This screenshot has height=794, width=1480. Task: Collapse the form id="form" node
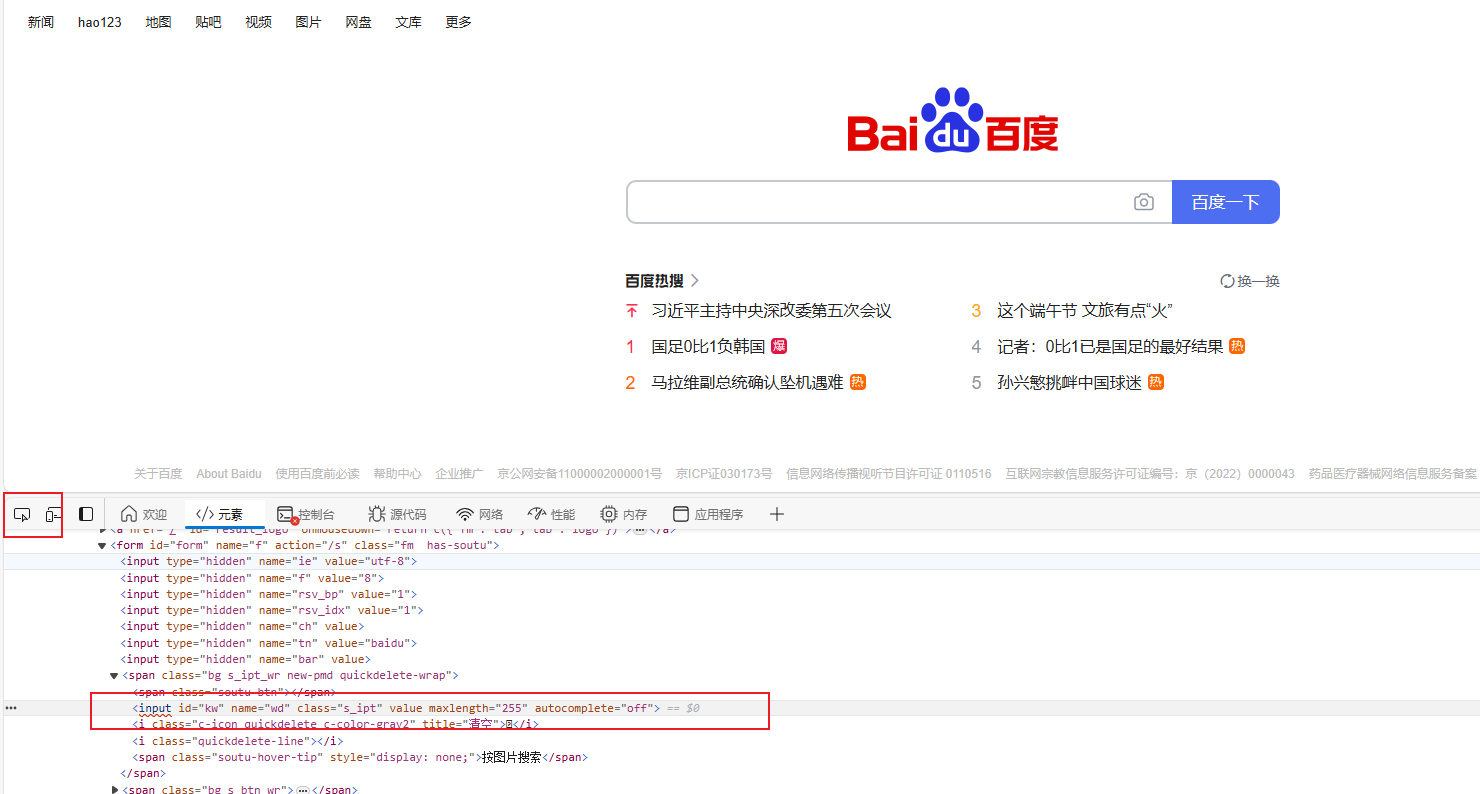coord(102,546)
